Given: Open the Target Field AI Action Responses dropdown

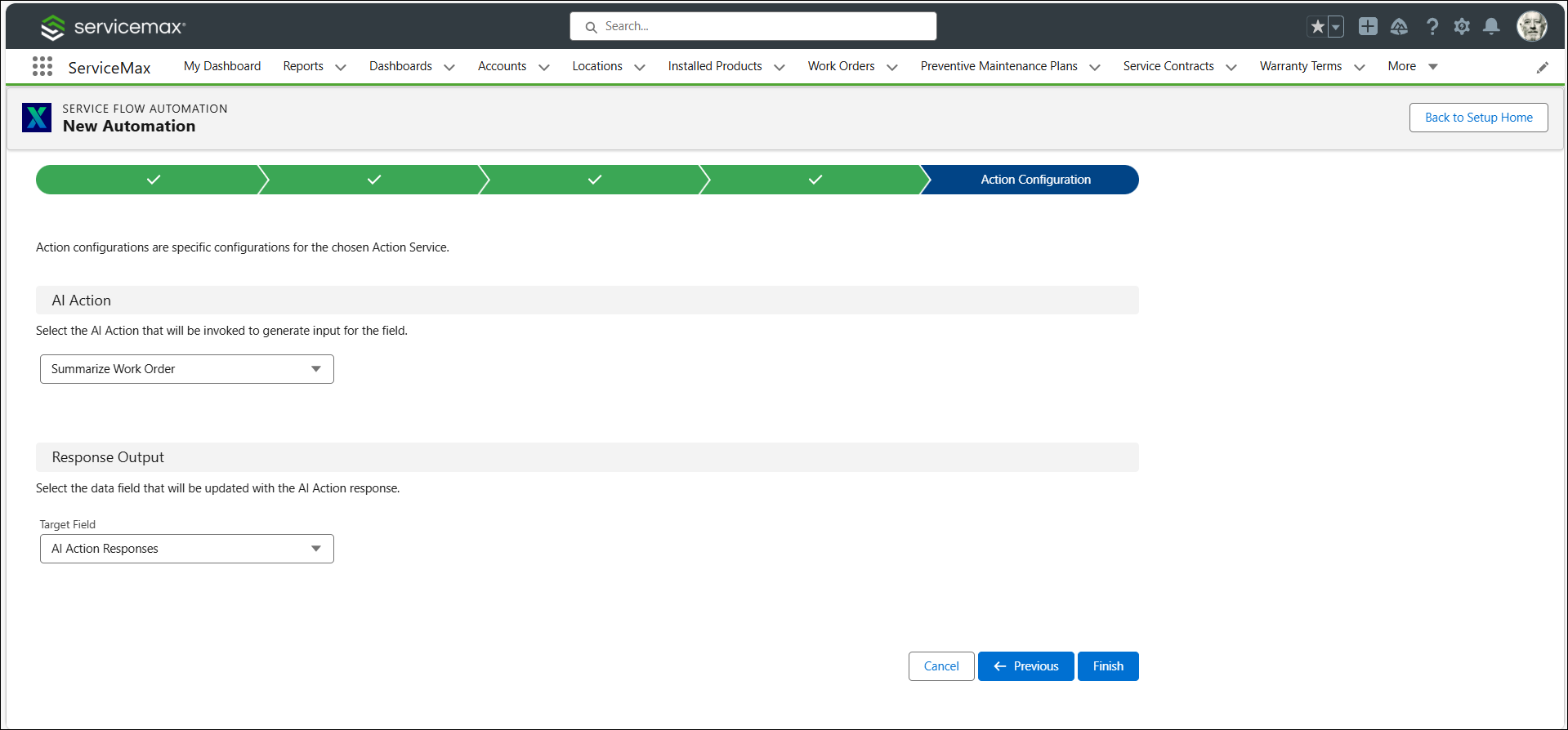Looking at the screenshot, I should pos(187,549).
